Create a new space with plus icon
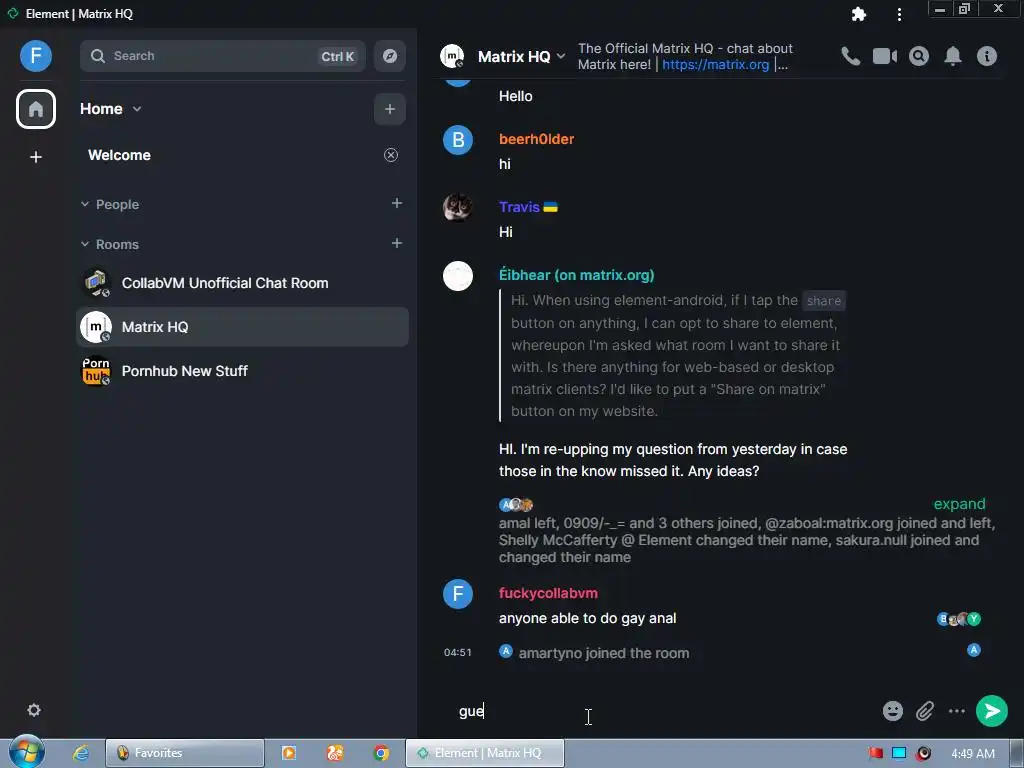Image resolution: width=1024 pixels, height=768 pixels. click(36, 157)
